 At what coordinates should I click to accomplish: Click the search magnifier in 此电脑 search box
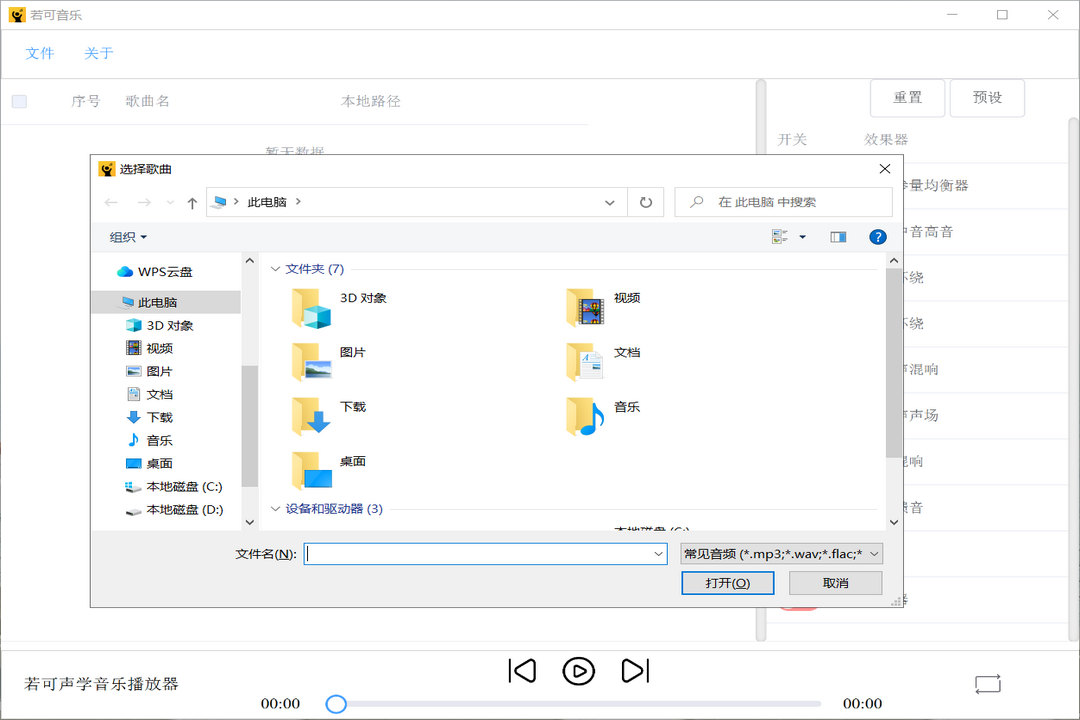tap(694, 201)
